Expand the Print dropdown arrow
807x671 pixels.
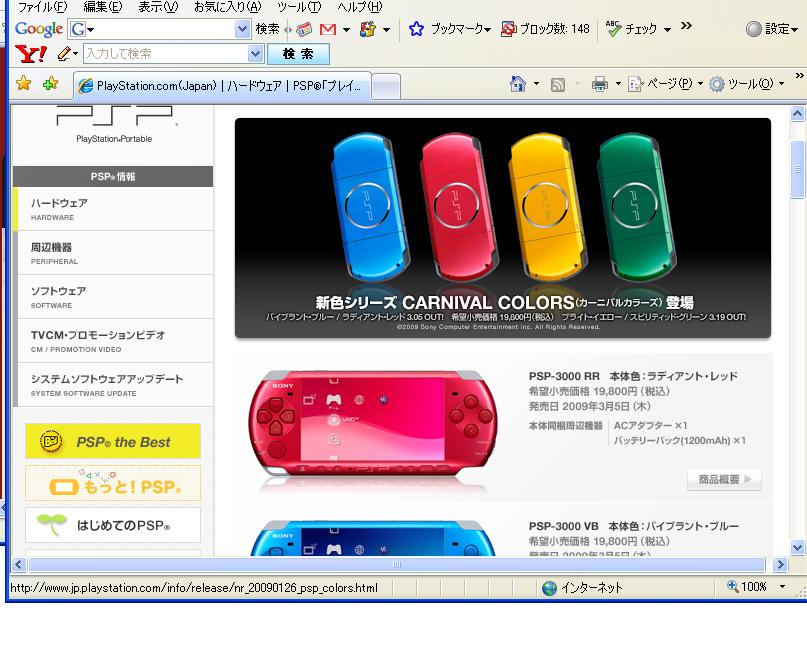coord(618,84)
